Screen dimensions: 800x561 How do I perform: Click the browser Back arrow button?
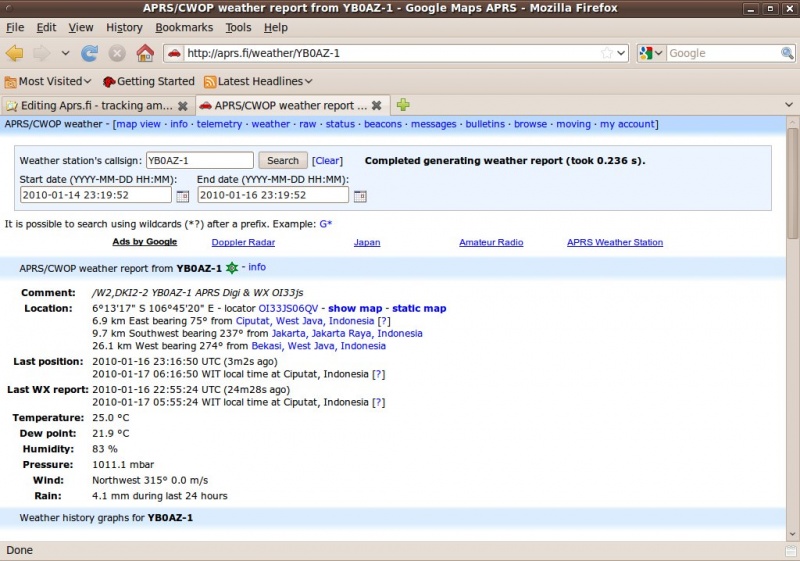[15, 53]
